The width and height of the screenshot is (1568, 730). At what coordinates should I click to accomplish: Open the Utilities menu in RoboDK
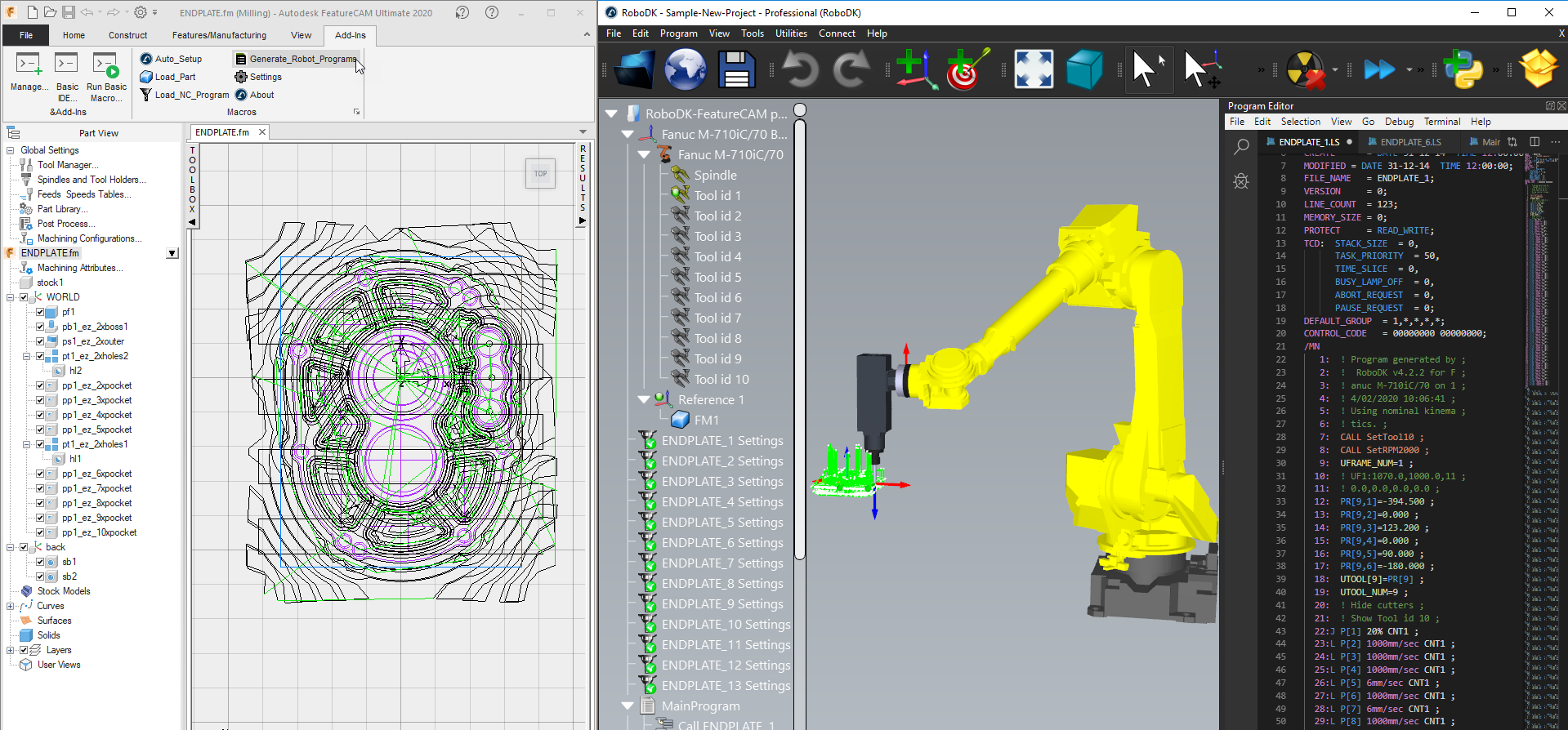(x=790, y=33)
